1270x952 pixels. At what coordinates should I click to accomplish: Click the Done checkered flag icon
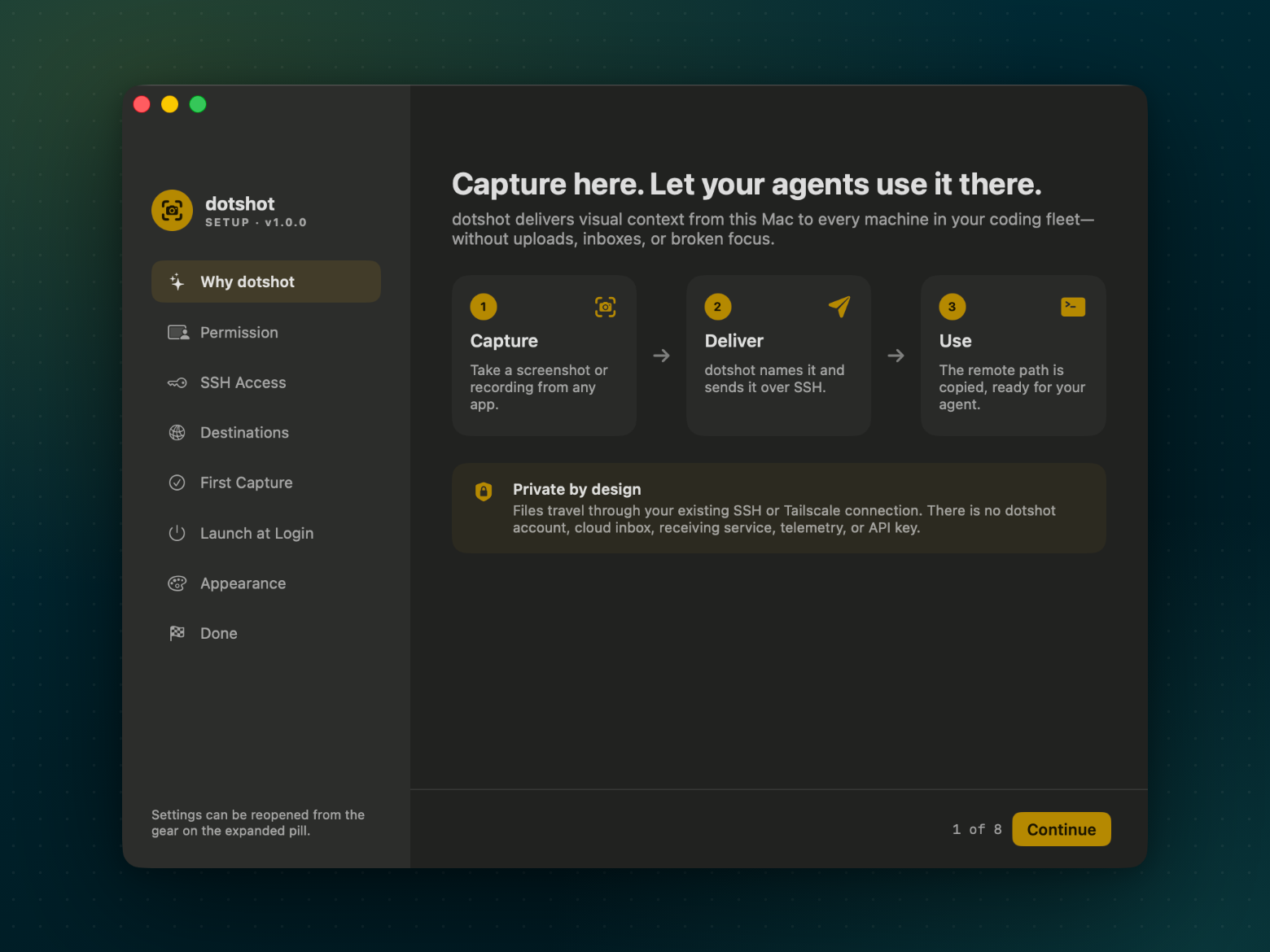(177, 633)
